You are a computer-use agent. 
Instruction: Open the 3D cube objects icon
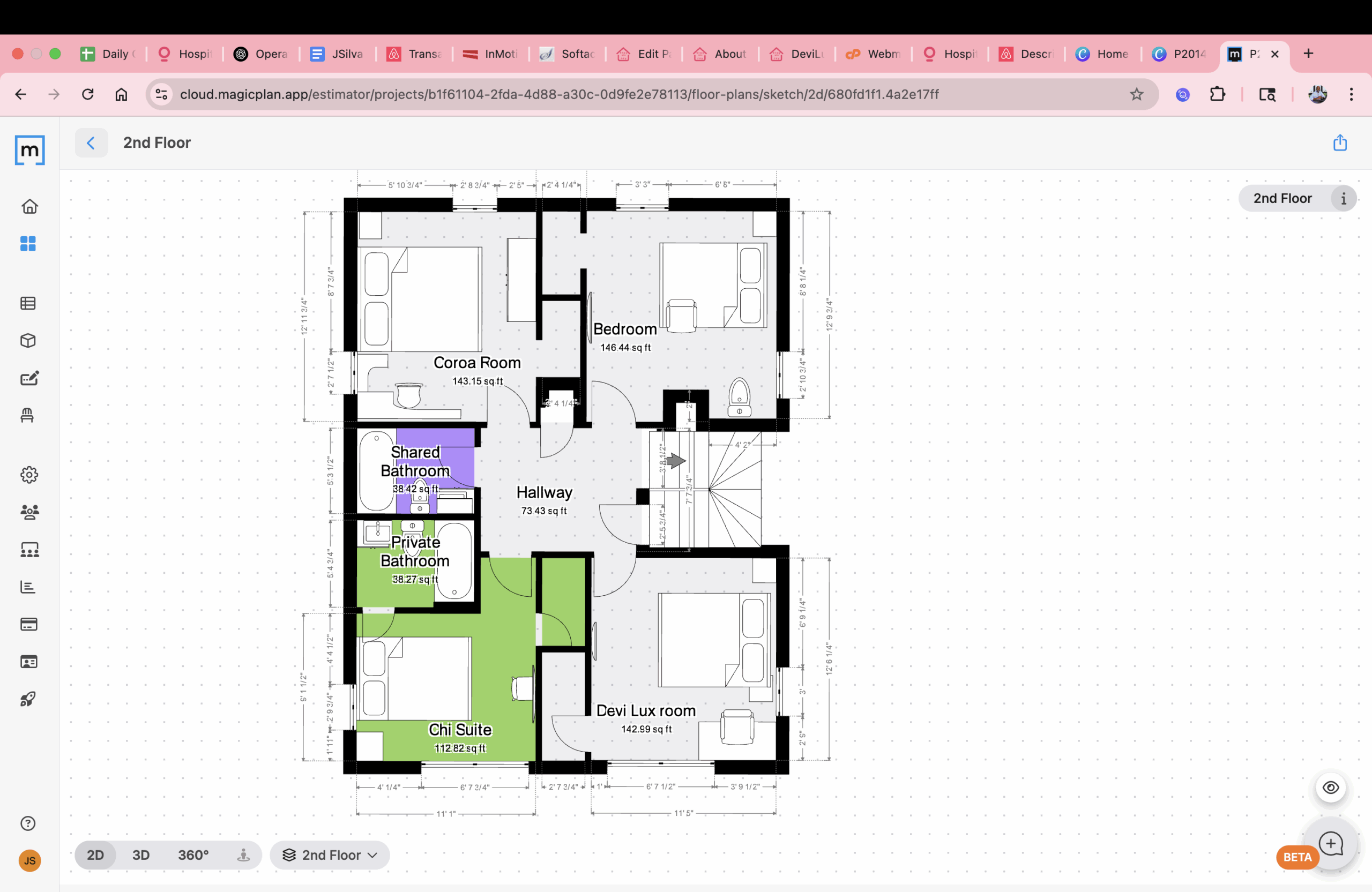28,341
